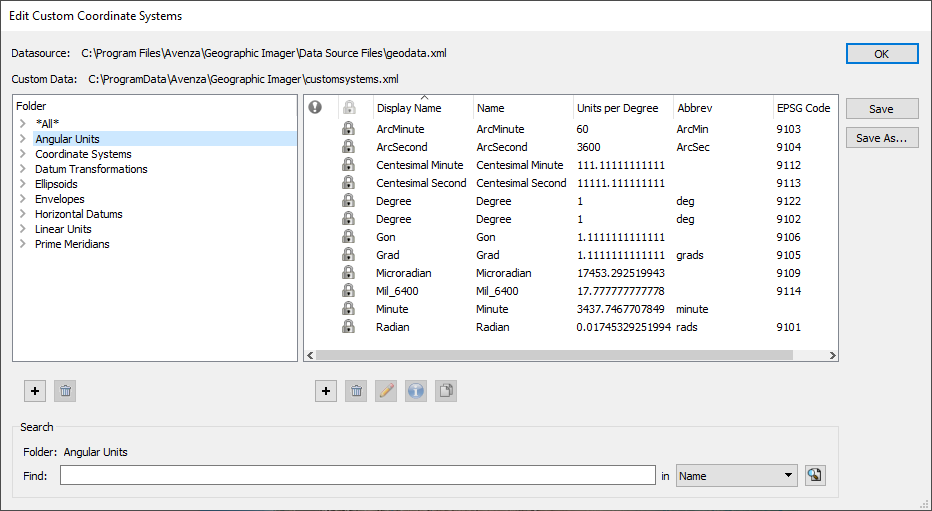Select the Linear Units folder
The width and height of the screenshot is (932, 511).
(x=63, y=229)
